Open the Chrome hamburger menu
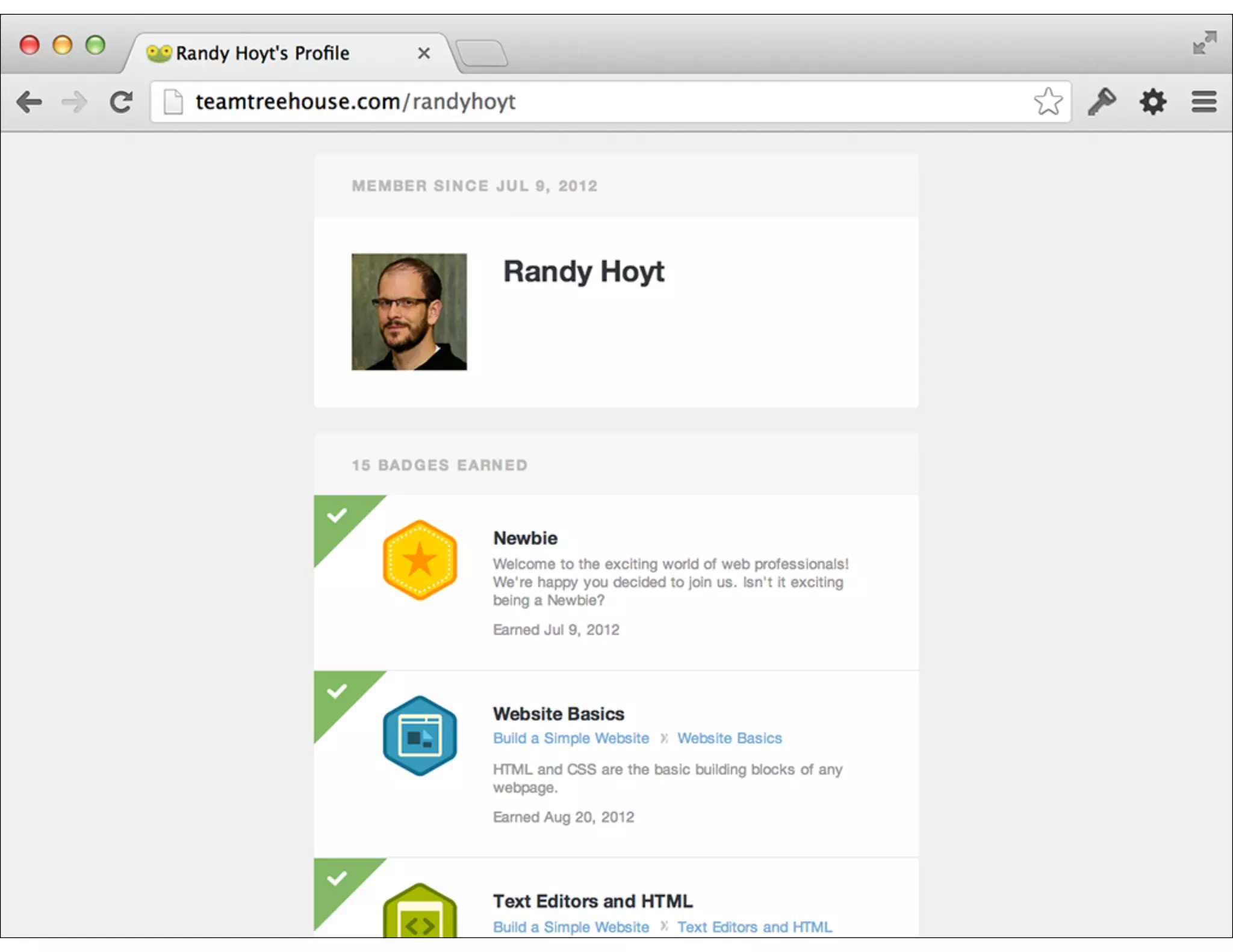Image resolution: width=1233 pixels, height=952 pixels. click(x=1203, y=101)
